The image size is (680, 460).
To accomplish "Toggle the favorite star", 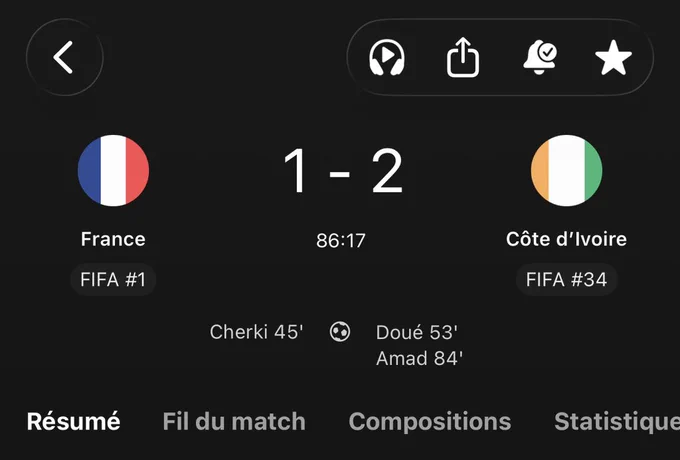I will [x=613, y=58].
